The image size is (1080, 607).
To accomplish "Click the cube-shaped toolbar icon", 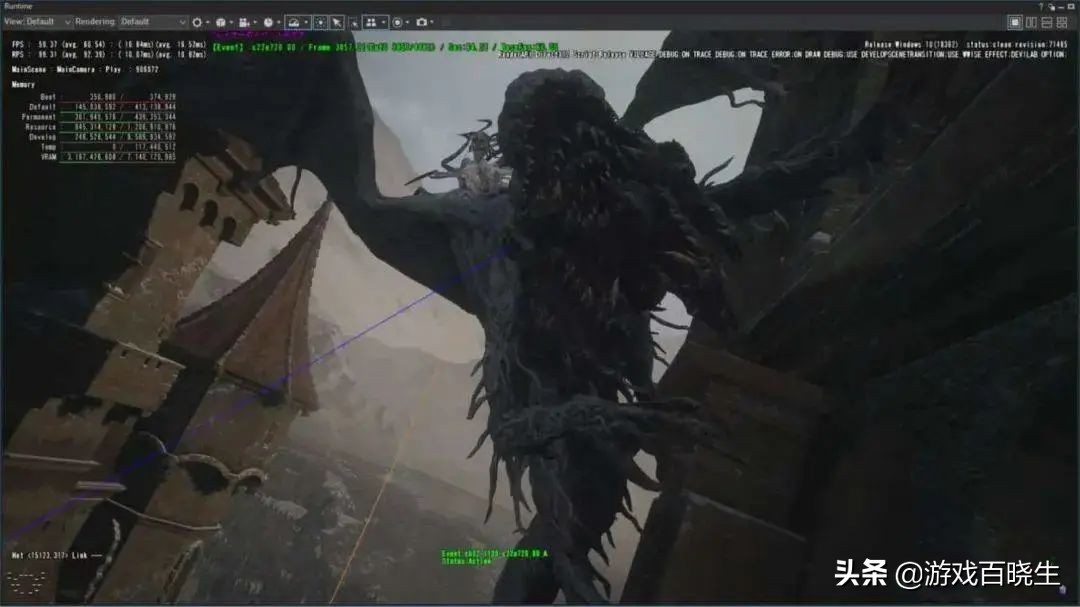I will (x=220, y=22).
